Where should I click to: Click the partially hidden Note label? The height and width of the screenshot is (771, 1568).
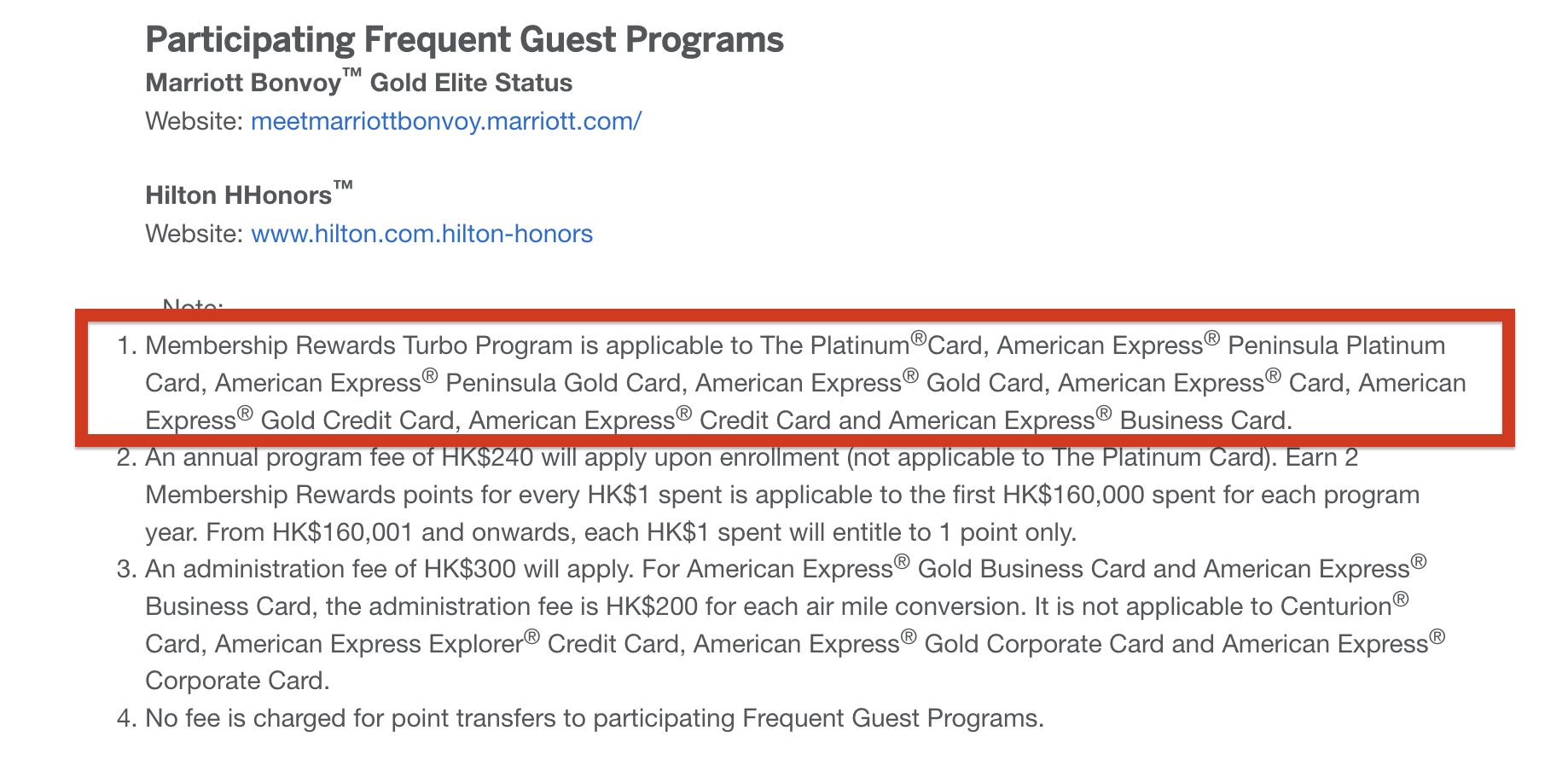pos(193,304)
